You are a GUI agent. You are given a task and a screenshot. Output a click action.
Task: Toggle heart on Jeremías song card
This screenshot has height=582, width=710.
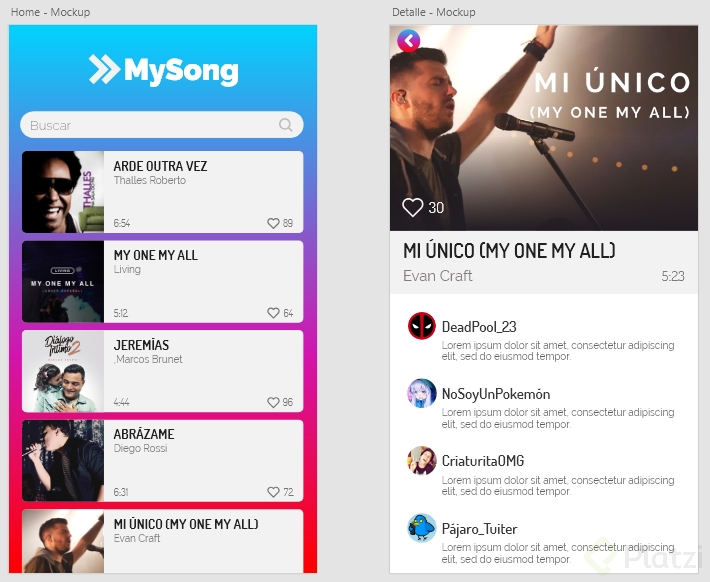[273, 402]
